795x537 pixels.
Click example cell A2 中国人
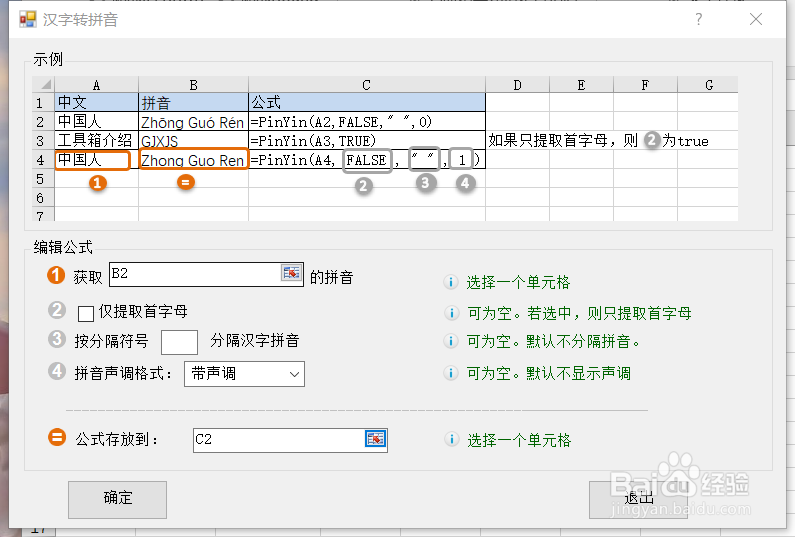pos(96,121)
